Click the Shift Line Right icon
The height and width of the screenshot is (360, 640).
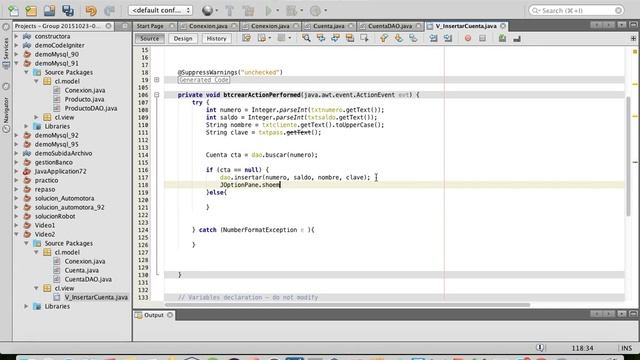point(448,38)
